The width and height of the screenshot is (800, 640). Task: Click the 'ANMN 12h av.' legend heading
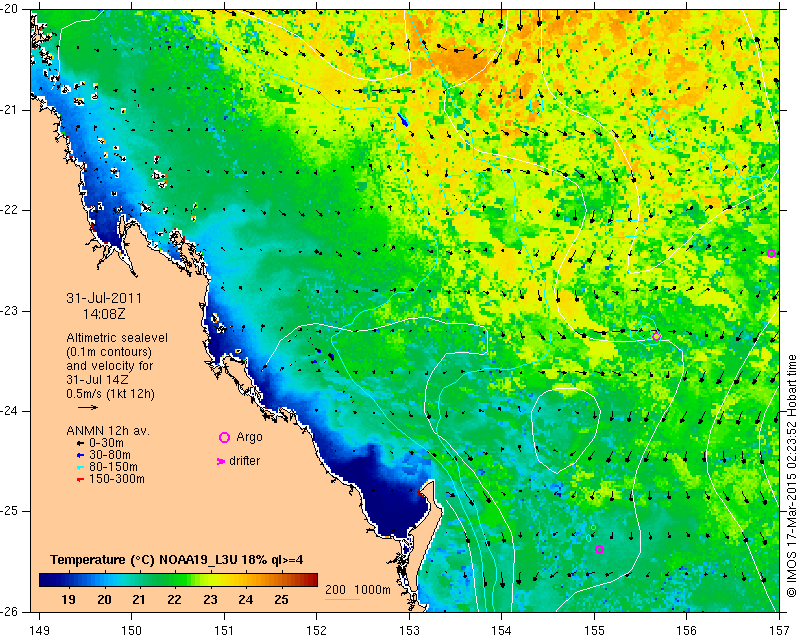[108, 431]
